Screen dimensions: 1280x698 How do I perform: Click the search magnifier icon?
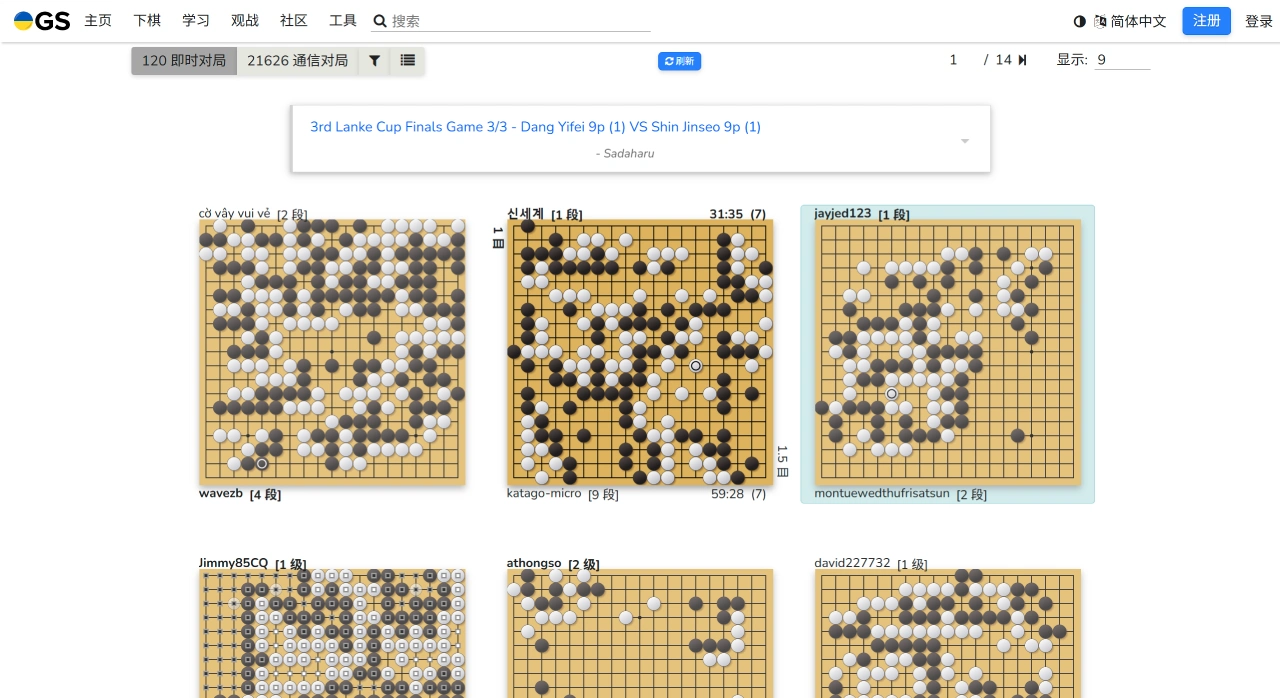(x=380, y=21)
